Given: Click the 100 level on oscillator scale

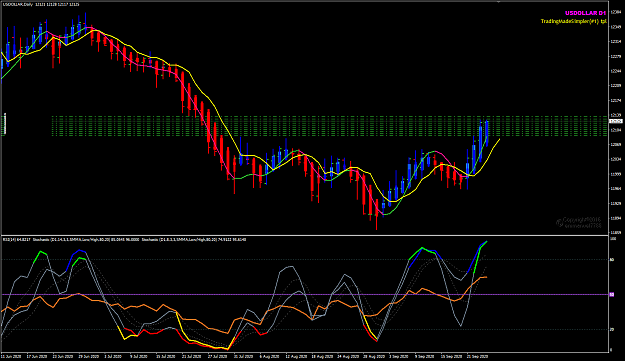Looking at the screenshot, I should tap(613, 239).
